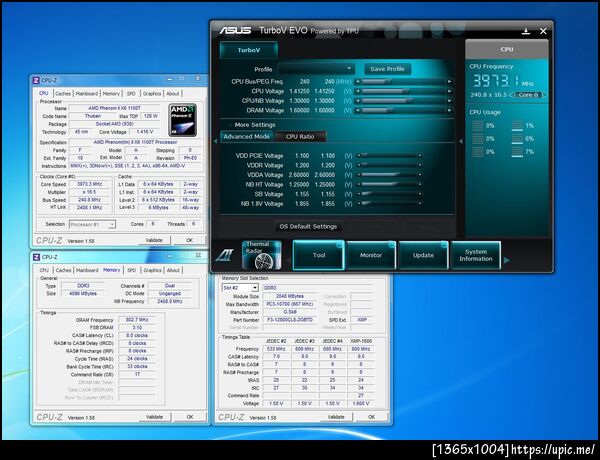The height and width of the screenshot is (460, 600).
Task: Minimize TurboV EVO to tray icon
Action: point(526,31)
